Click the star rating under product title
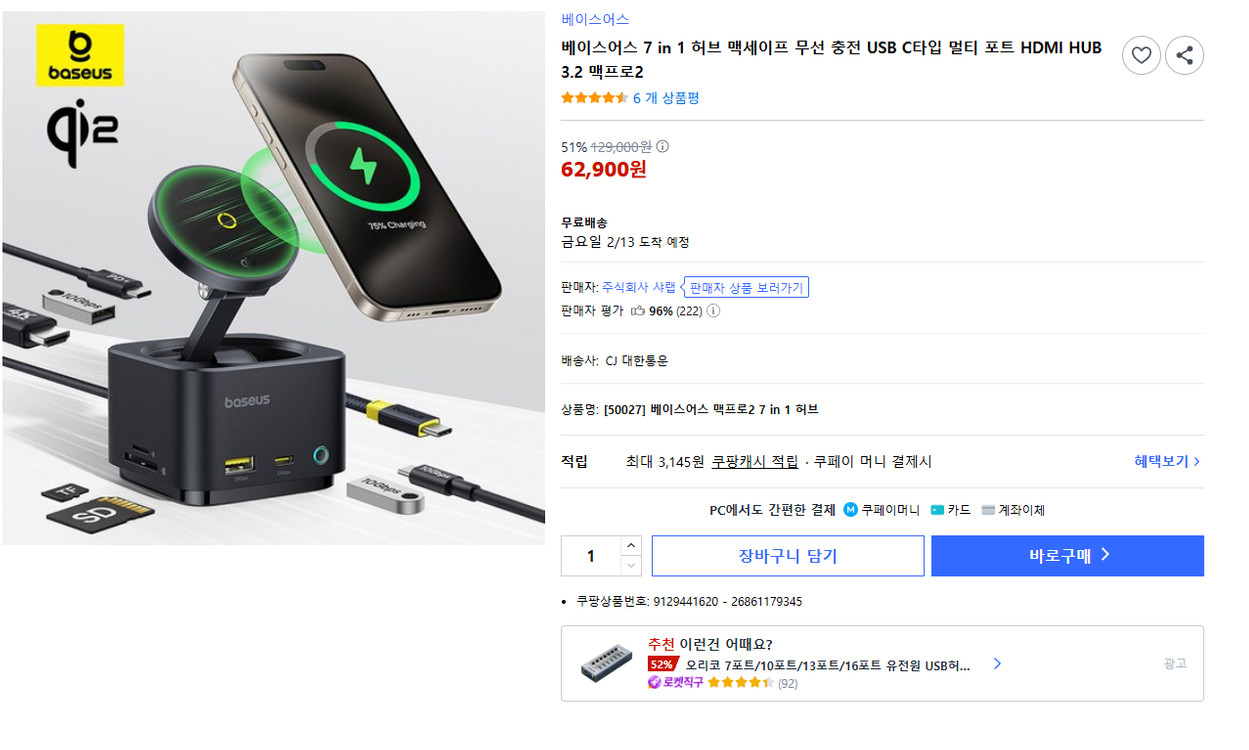The height and width of the screenshot is (750, 1249). coord(591,98)
